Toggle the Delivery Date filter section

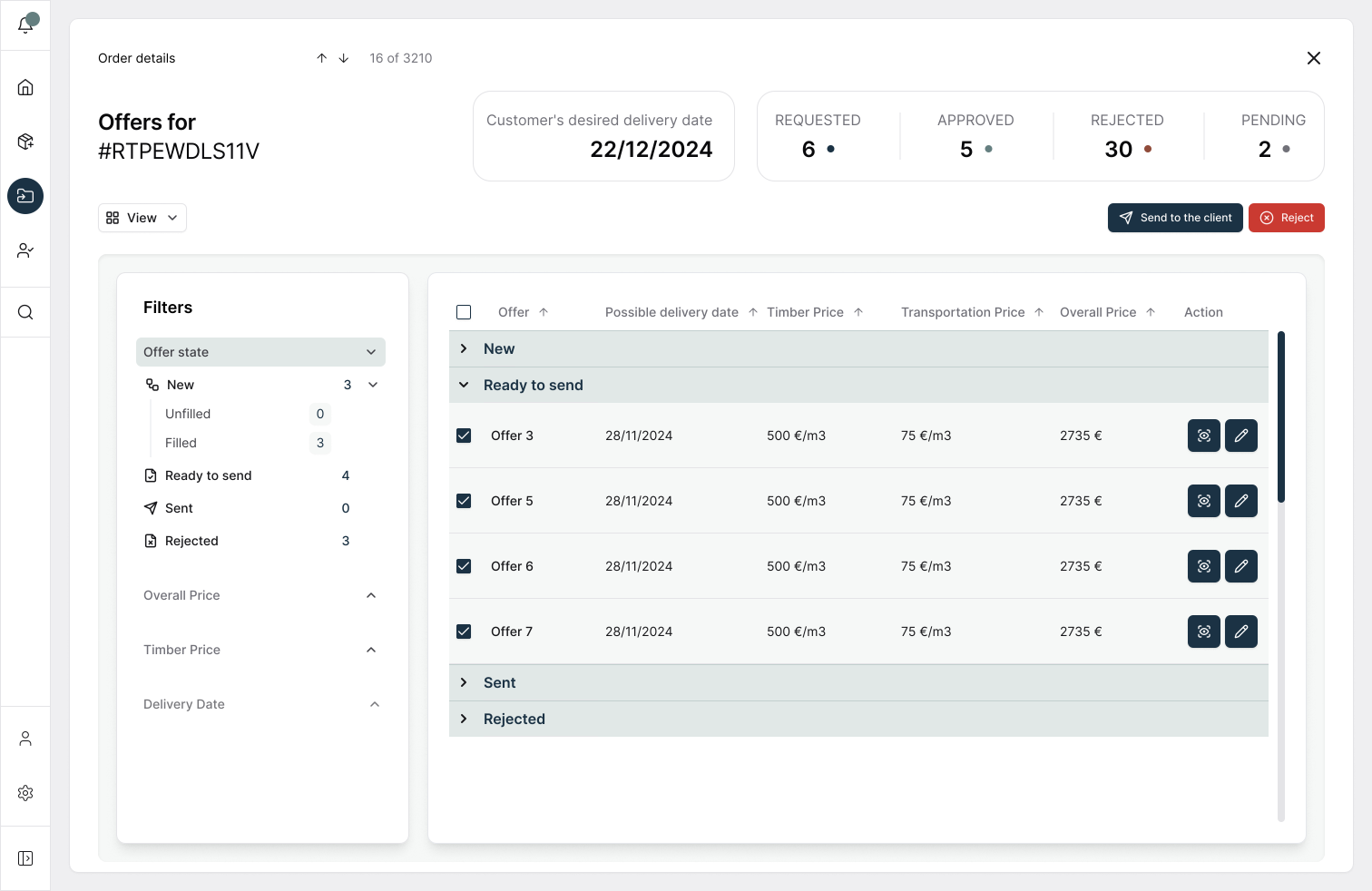click(x=260, y=704)
